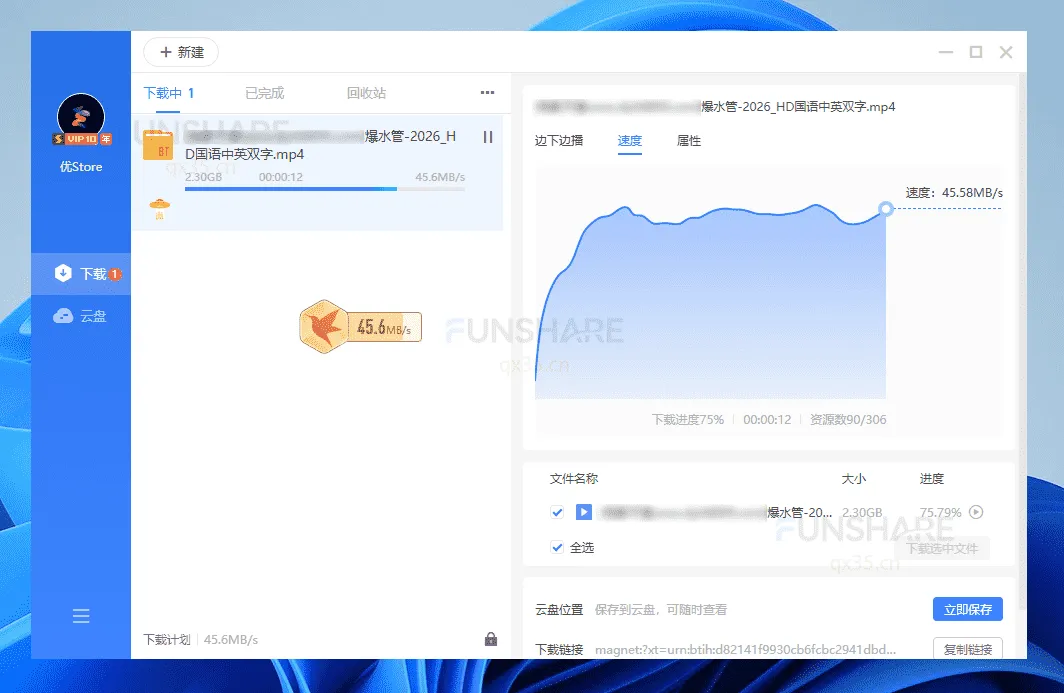Click the 进度 column header
Viewport: 1064px width, 693px height.
[x=932, y=479]
